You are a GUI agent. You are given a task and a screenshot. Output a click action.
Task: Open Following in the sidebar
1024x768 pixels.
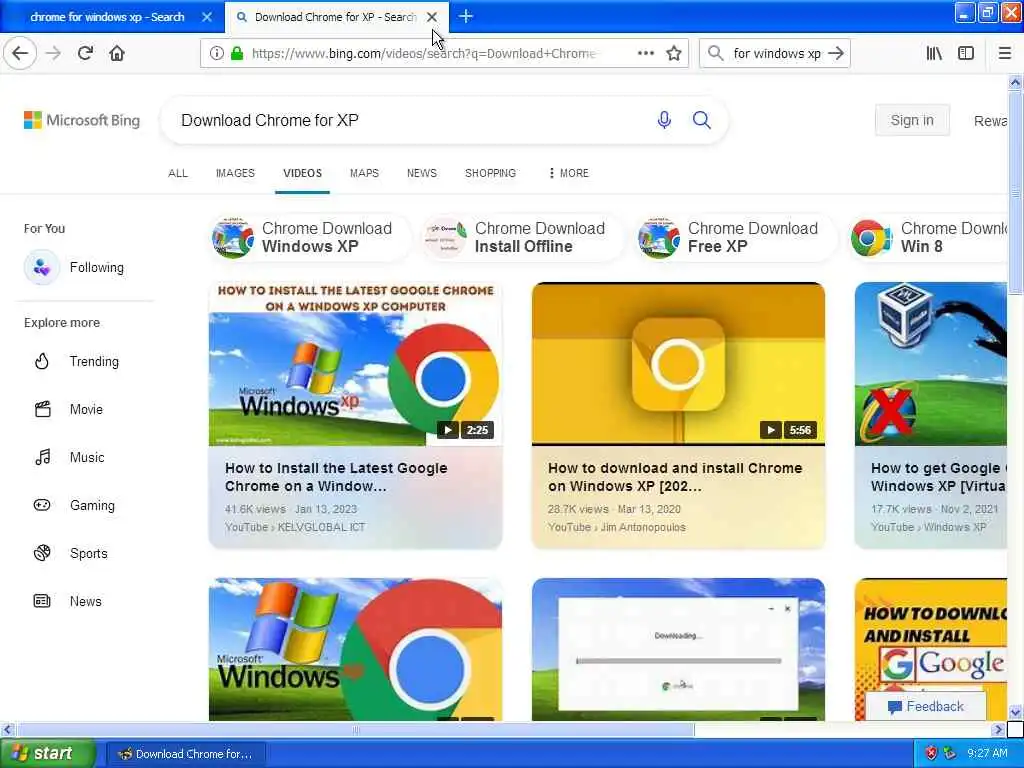pos(74,267)
